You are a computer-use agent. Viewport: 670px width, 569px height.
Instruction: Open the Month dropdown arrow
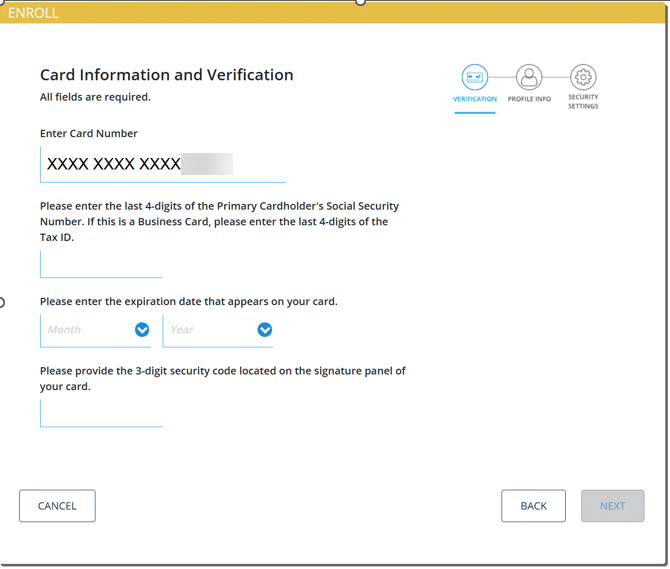[142, 329]
